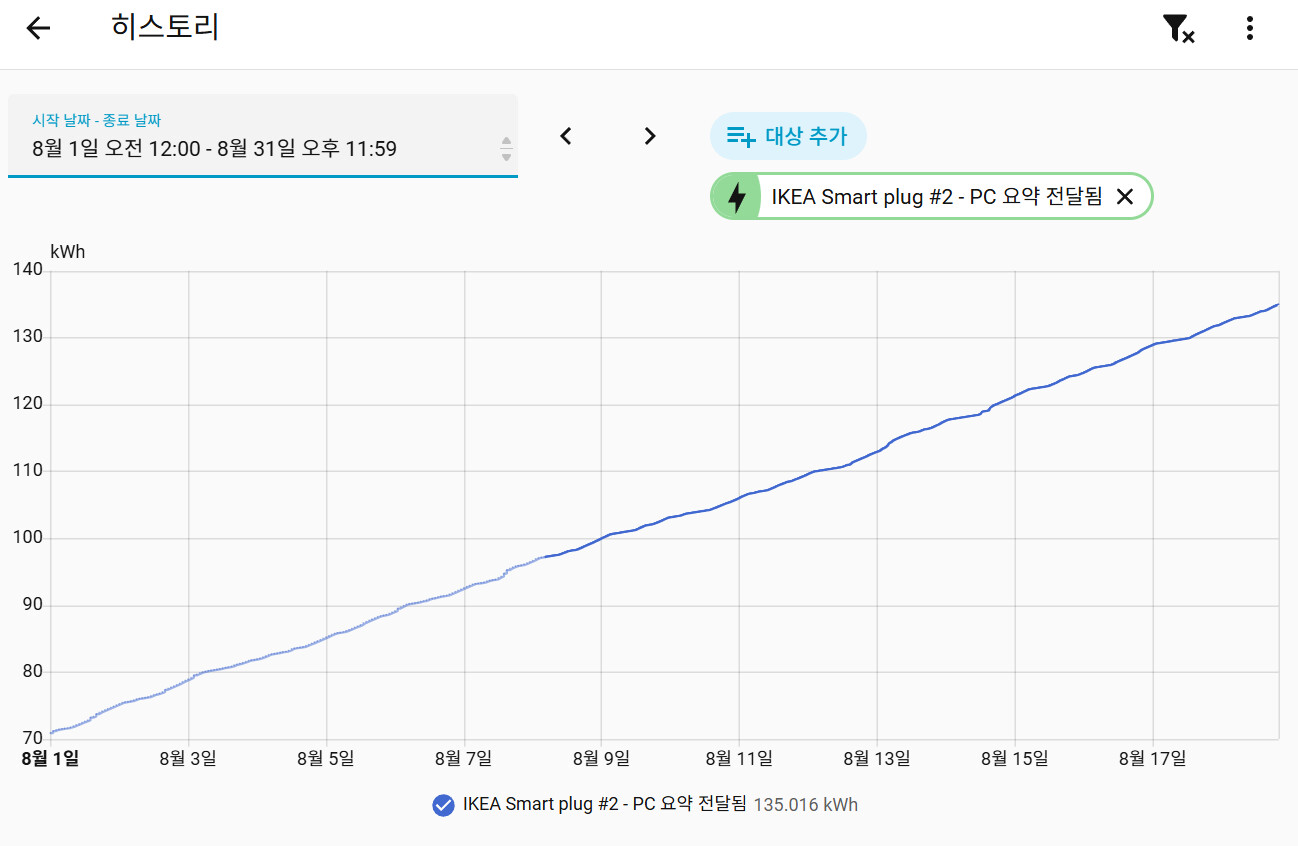
Task: Click the 80 y-axis label
Action: (x=32, y=672)
